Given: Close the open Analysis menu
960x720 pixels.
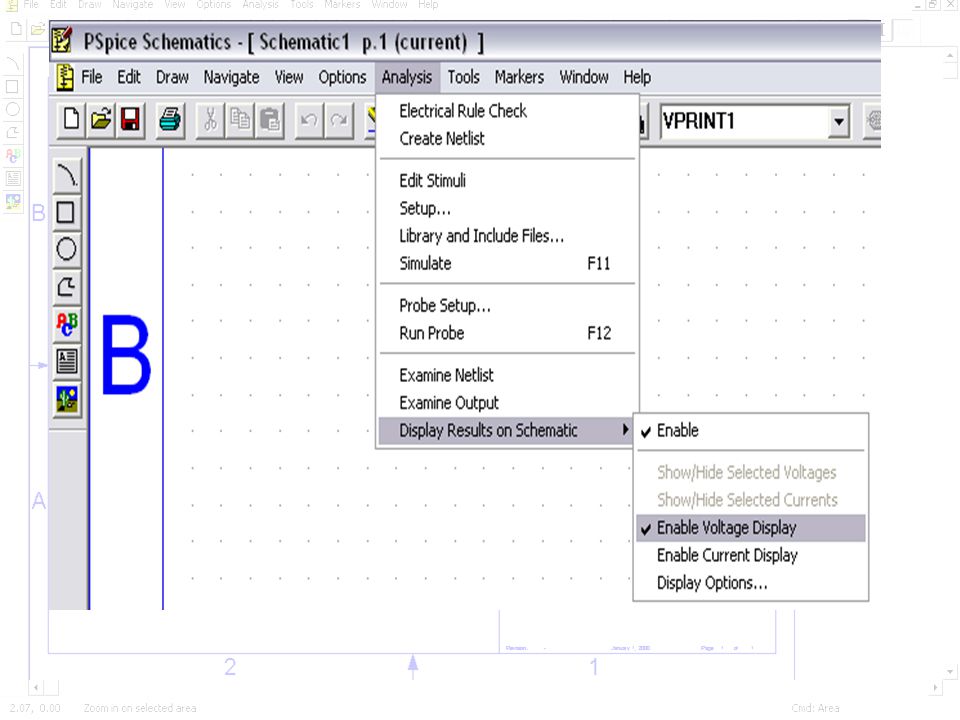Looking at the screenshot, I should point(407,77).
